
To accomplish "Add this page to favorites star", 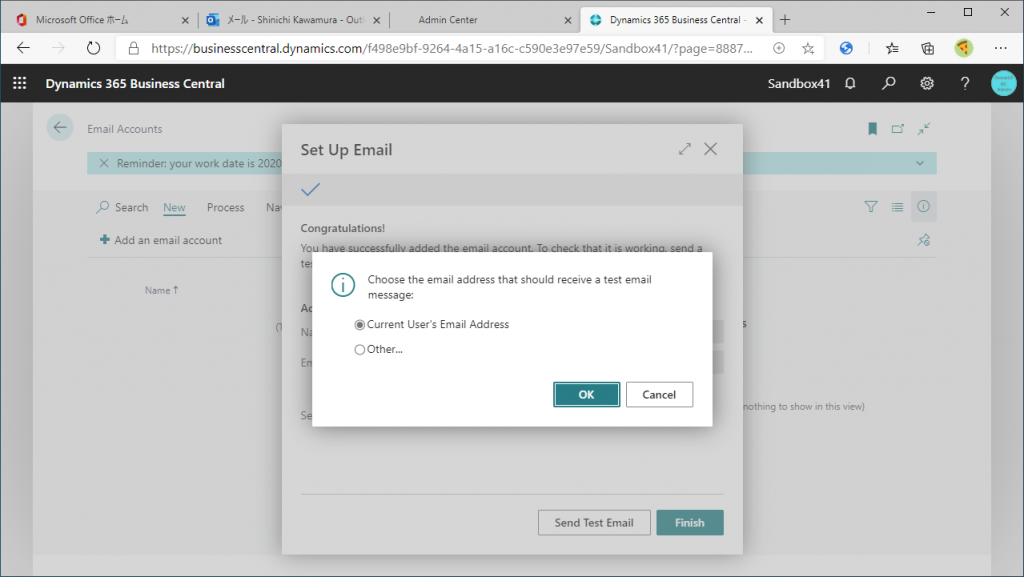I will coord(808,48).
